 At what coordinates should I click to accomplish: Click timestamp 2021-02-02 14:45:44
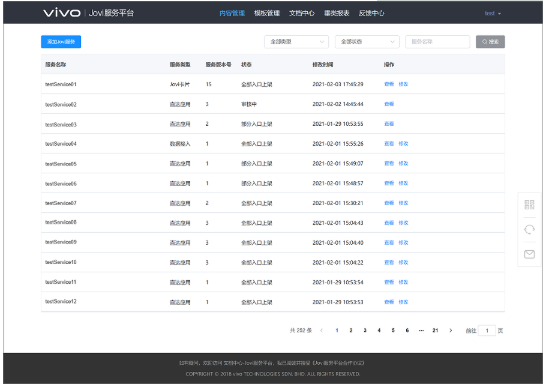pos(338,104)
